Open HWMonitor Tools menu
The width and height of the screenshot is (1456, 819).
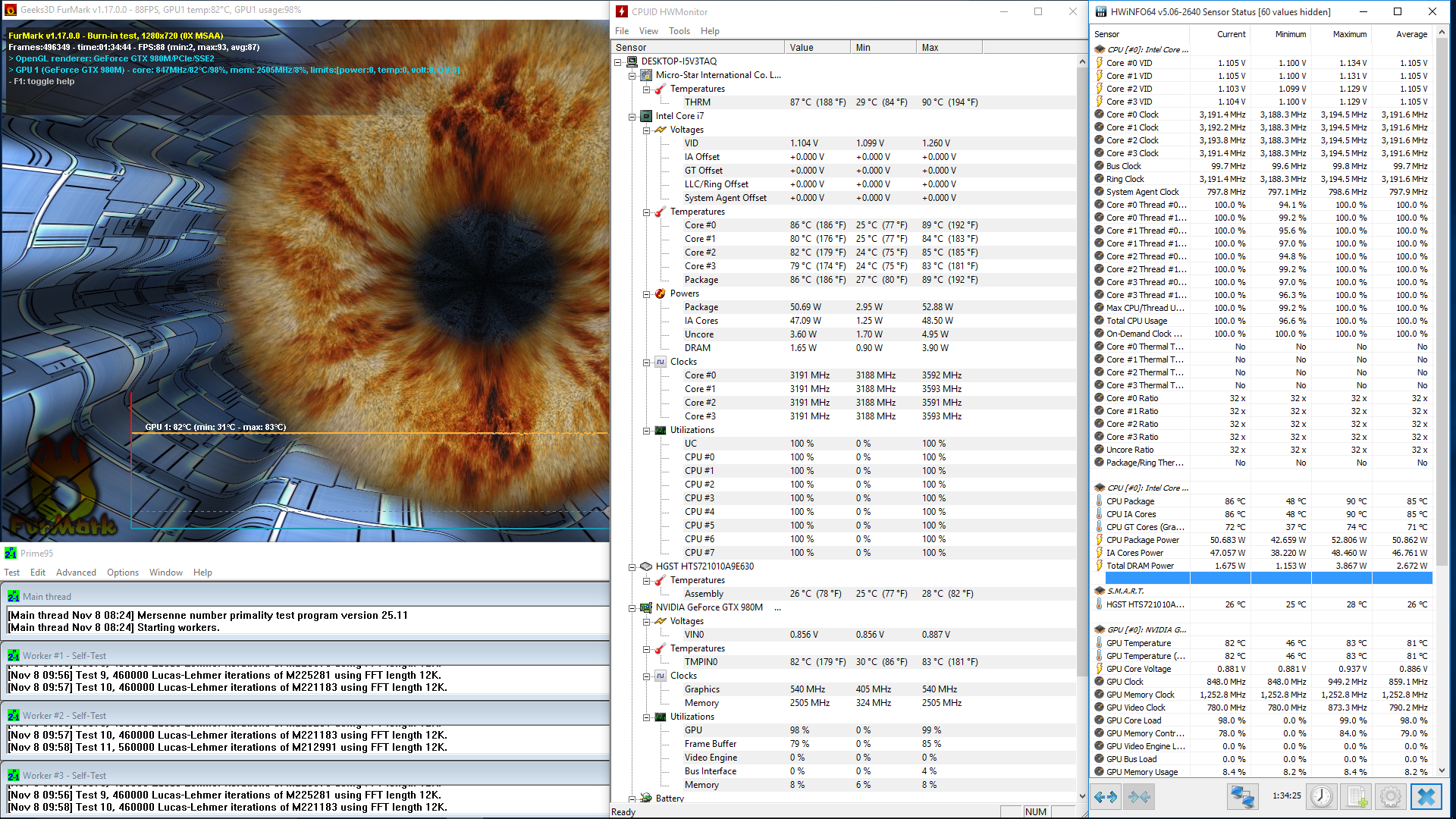(679, 31)
